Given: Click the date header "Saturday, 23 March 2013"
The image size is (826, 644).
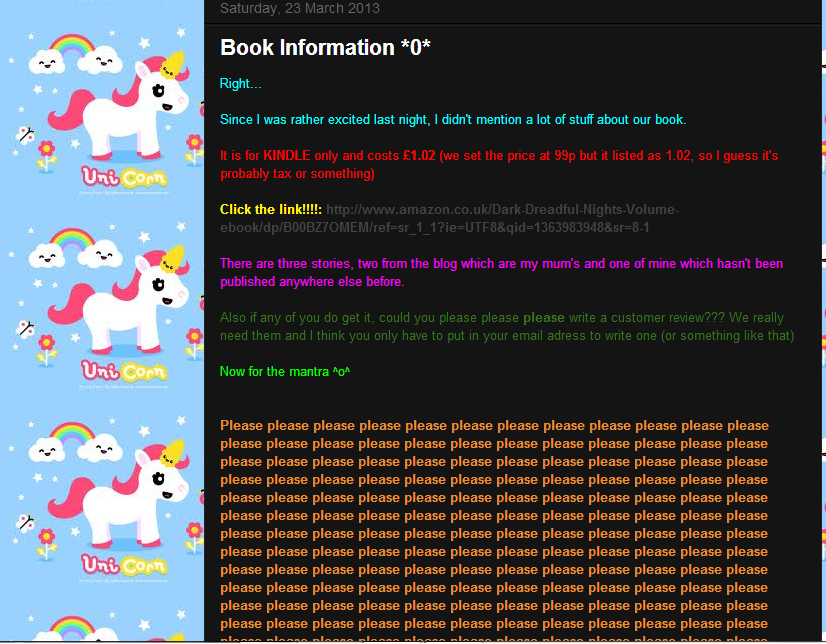Looking at the screenshot, I should 300,8.
